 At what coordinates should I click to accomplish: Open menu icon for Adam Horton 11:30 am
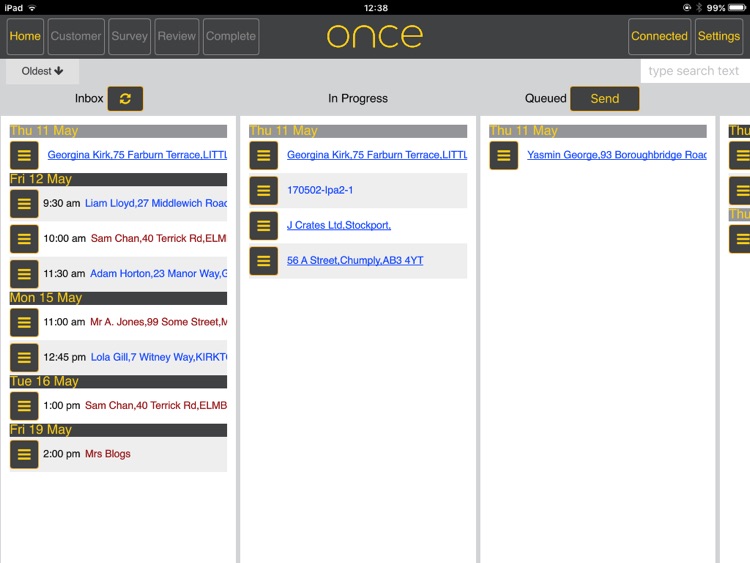click(x=24, y=274)
